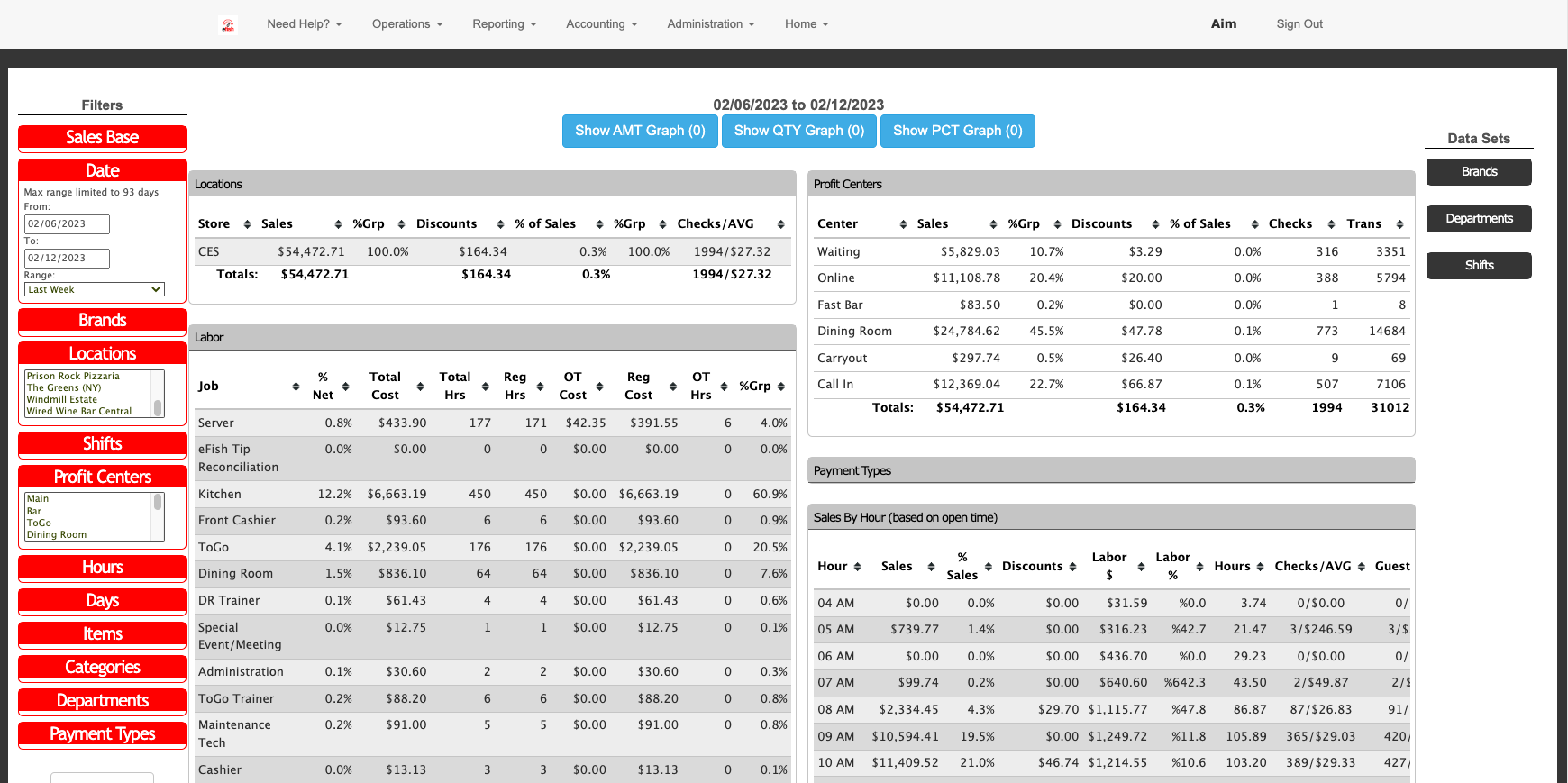Click the From date field
The height and width of the screenshot is (783, 1568).
point(67,224)
